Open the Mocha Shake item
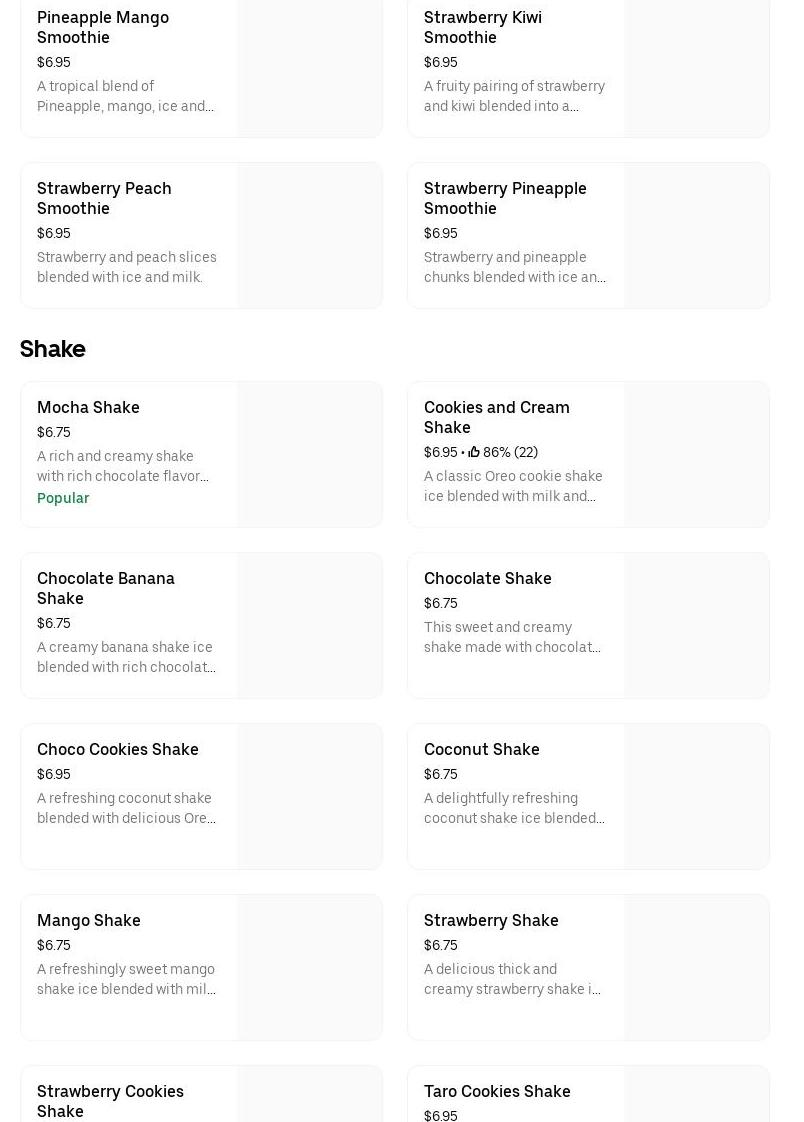Image resolution: width=804 pixels, height=1122 pixels. (88, 407)
